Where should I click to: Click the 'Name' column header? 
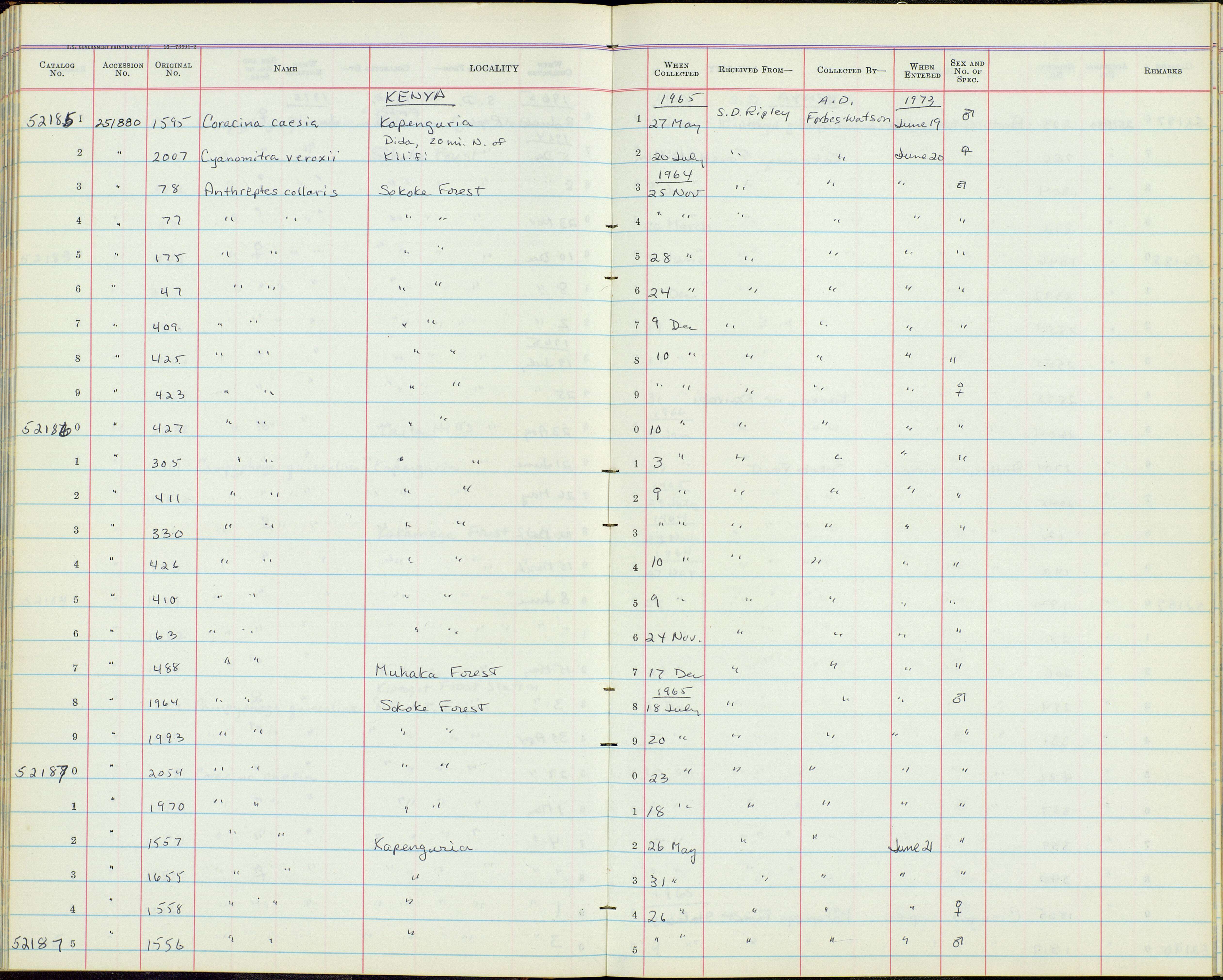(x=285, y=69)
